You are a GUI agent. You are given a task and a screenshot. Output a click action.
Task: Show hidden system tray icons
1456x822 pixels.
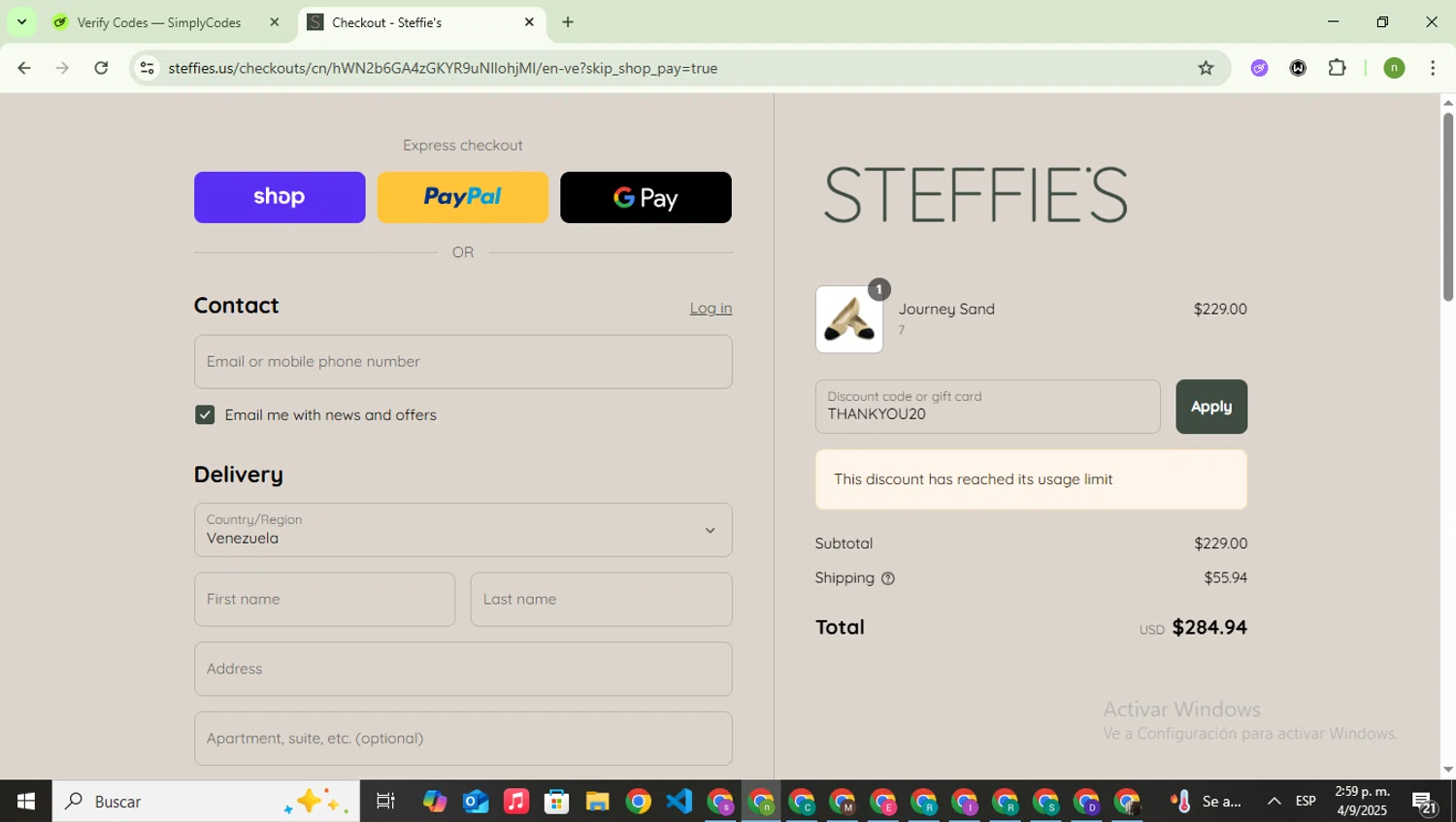[1274, 802]
